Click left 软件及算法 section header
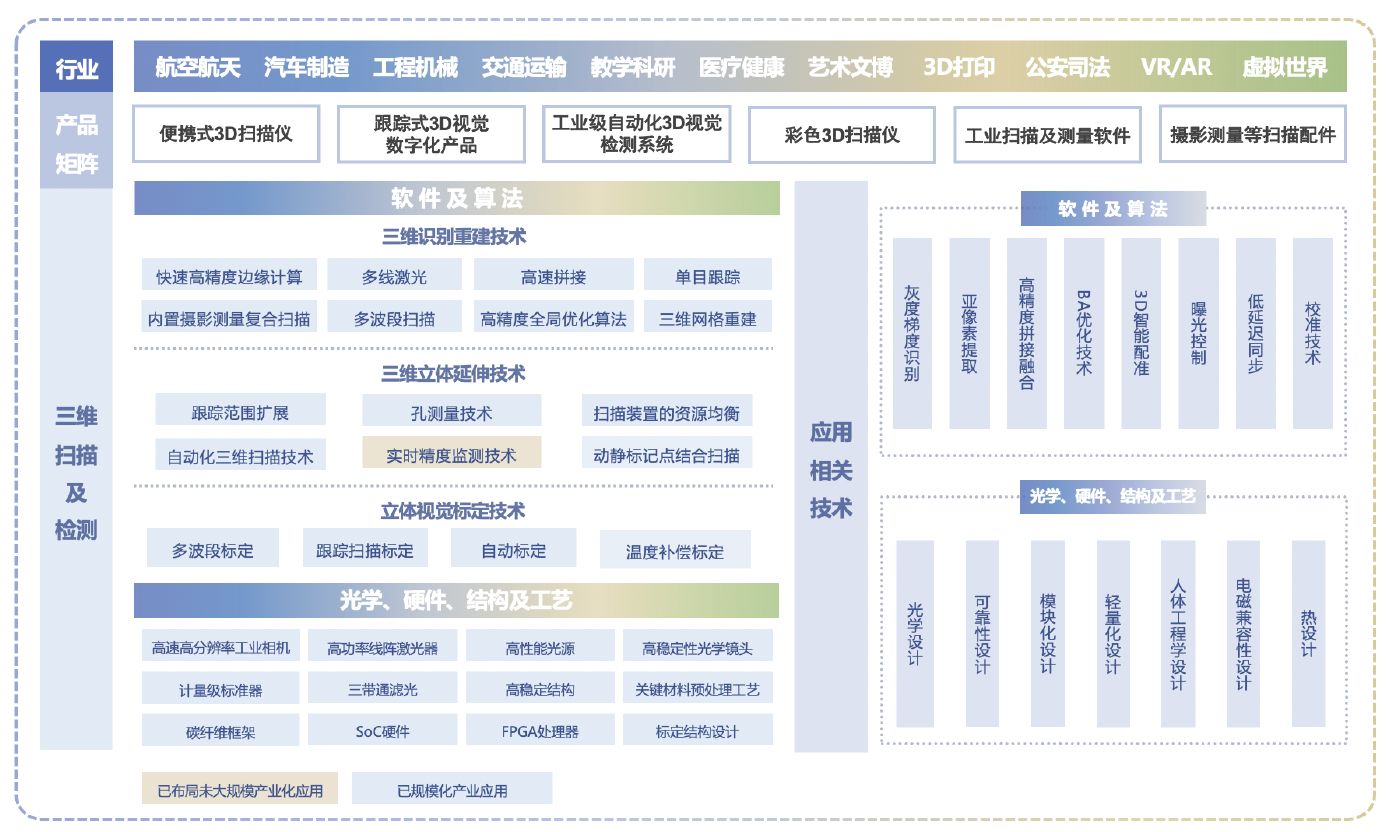This screenshot has width=1388, height=832. pyautogui.click(x=457, y=198)
